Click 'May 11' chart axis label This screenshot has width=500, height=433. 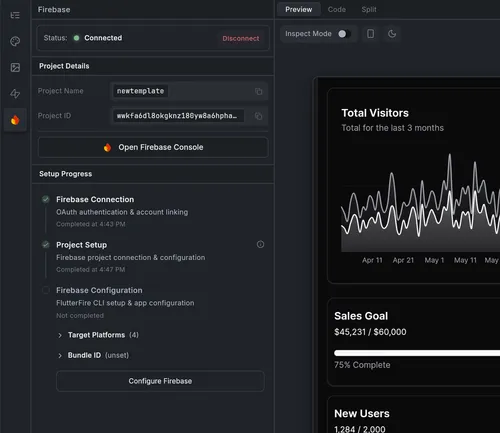(x=465, y=260)
